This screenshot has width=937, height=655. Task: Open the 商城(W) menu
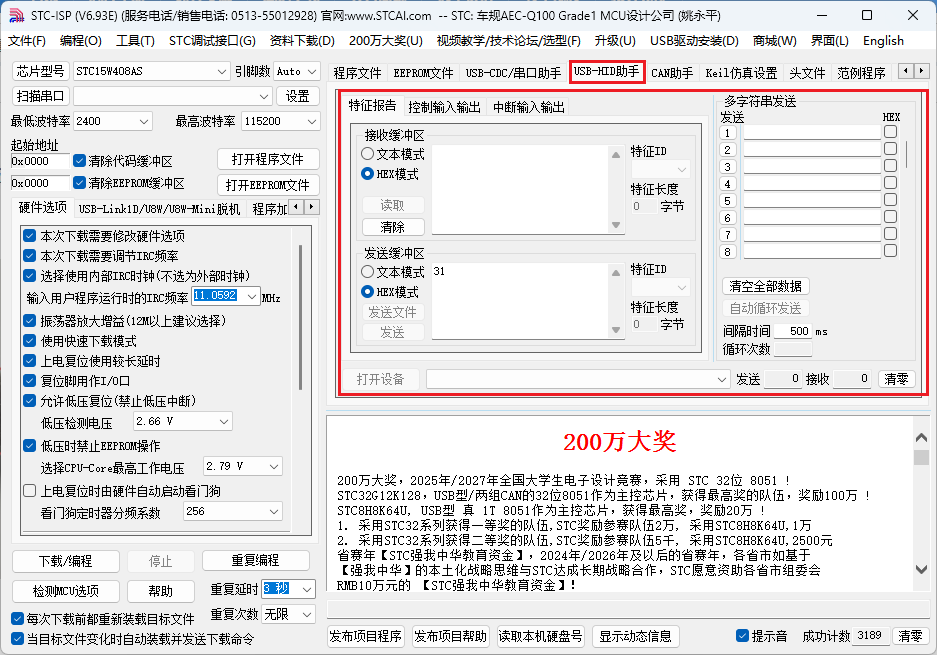pyautogui.click(x=774, y=41)
